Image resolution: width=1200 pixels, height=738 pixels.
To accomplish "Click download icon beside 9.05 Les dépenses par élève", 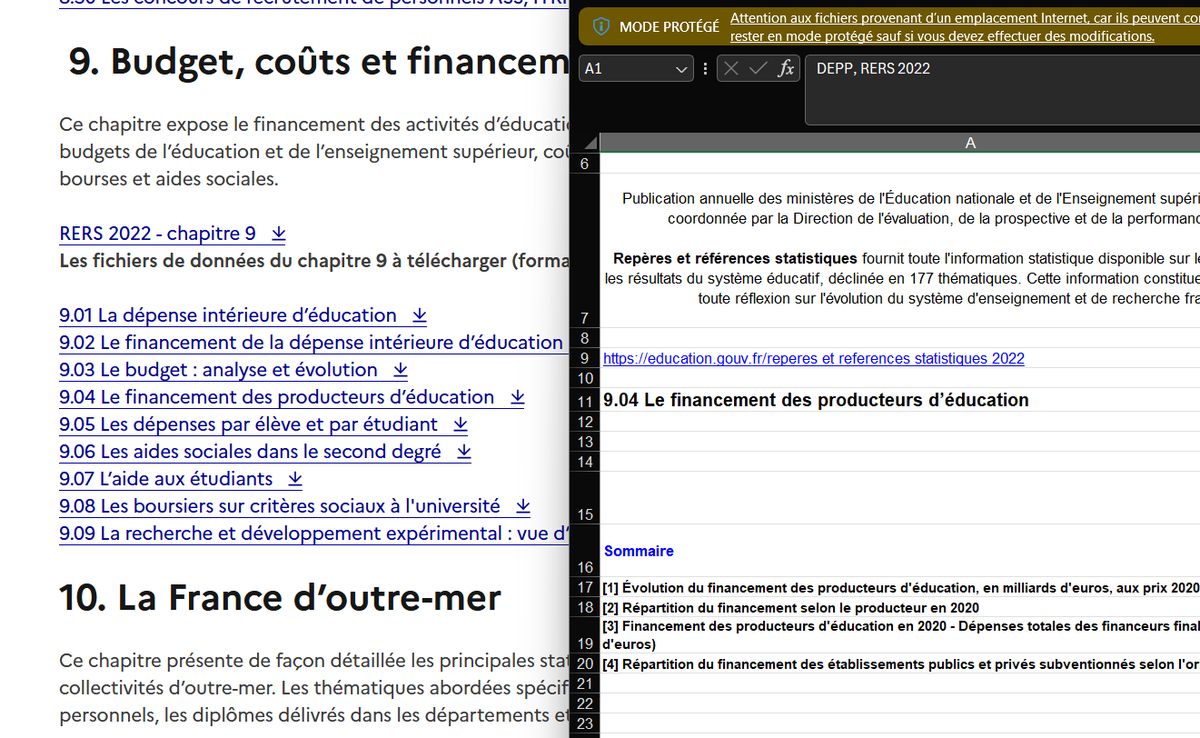I will coord(461,424).
